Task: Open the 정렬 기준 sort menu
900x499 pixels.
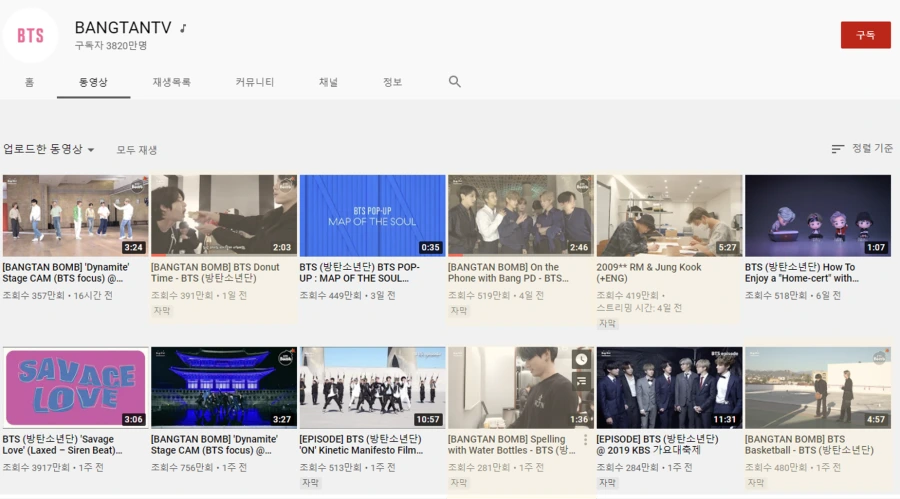Action: point(862,149)
